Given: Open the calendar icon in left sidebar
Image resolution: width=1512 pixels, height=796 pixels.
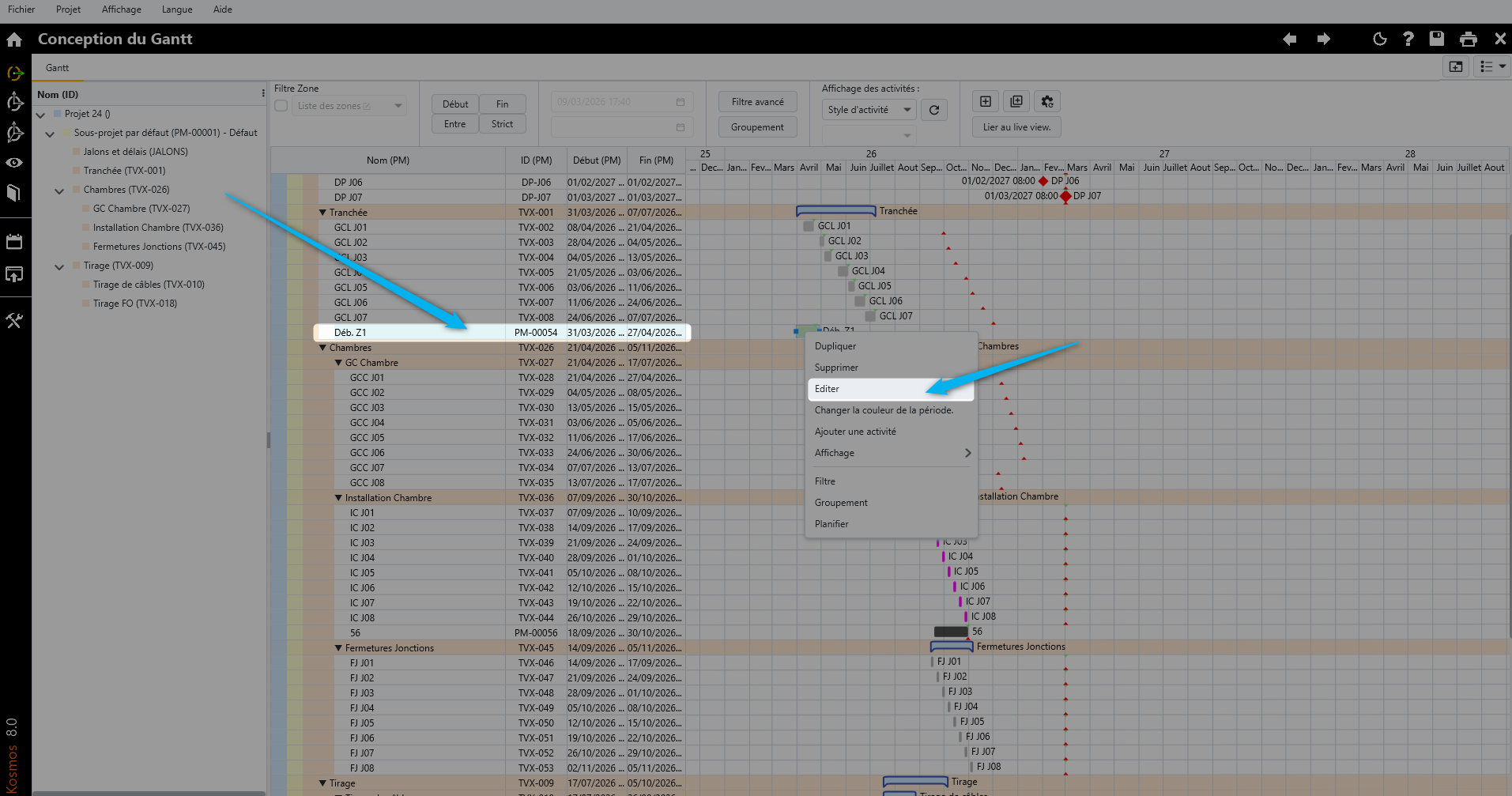Looking at the screenshot, I should (14, 242).
